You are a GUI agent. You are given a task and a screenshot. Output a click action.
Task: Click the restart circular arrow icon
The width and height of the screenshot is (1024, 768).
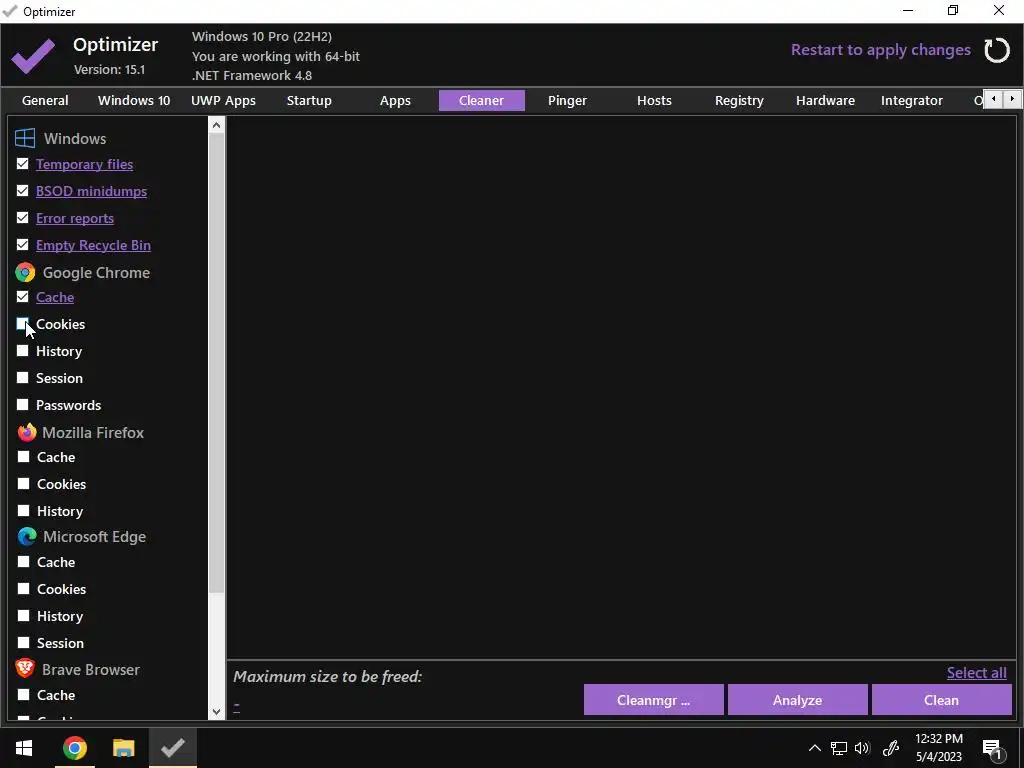coord(997,50)
